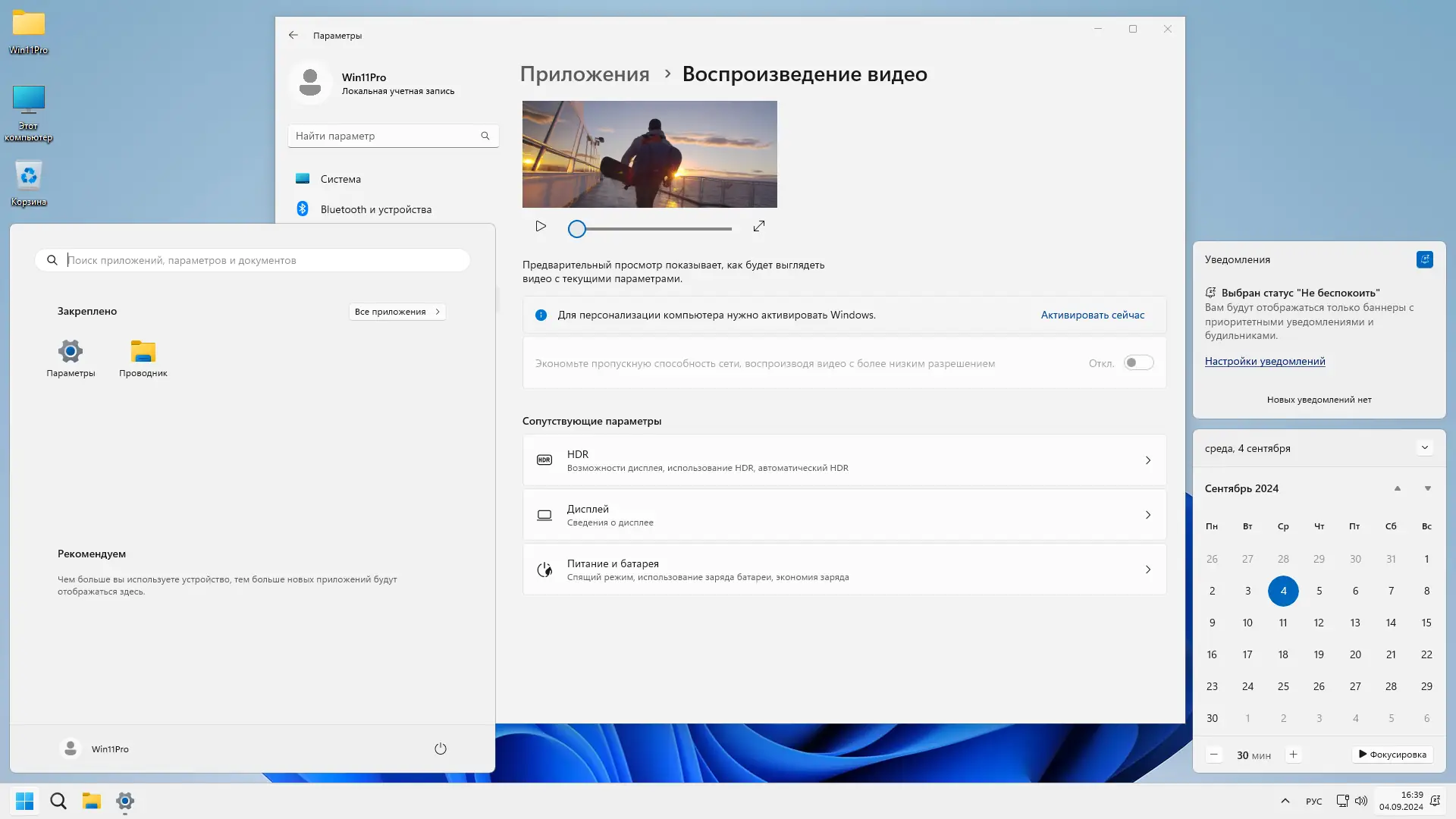Click Активировать сейчас link
The image size is (1456, 819).
(x=1091, y=314)
